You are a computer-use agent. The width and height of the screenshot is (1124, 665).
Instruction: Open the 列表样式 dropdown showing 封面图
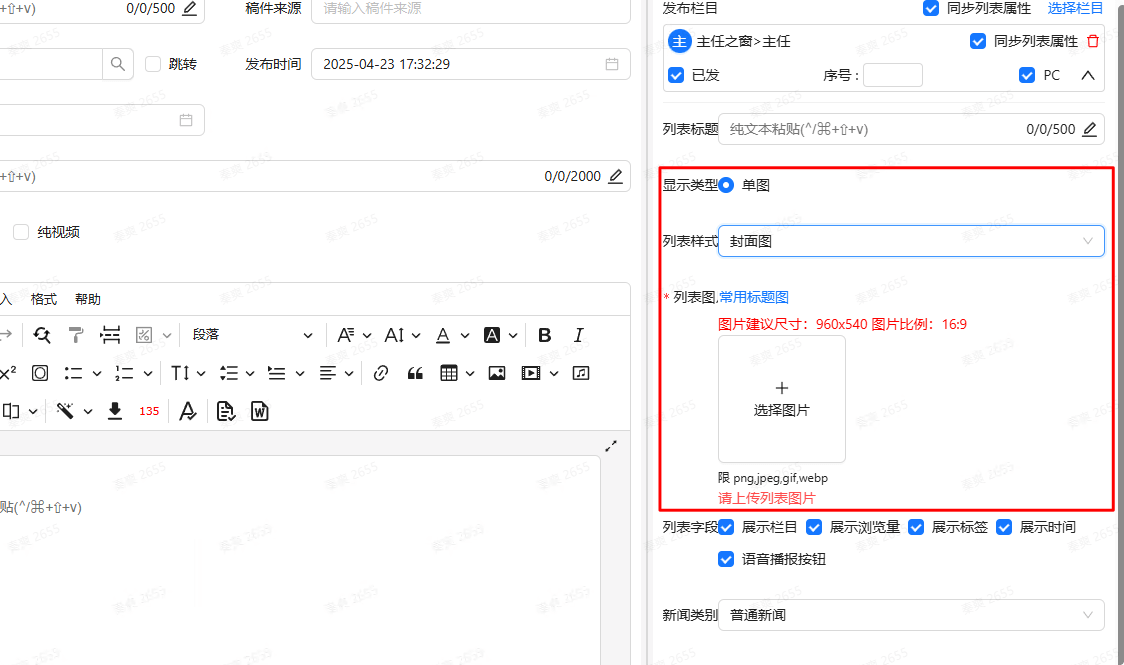click(910, 241)
